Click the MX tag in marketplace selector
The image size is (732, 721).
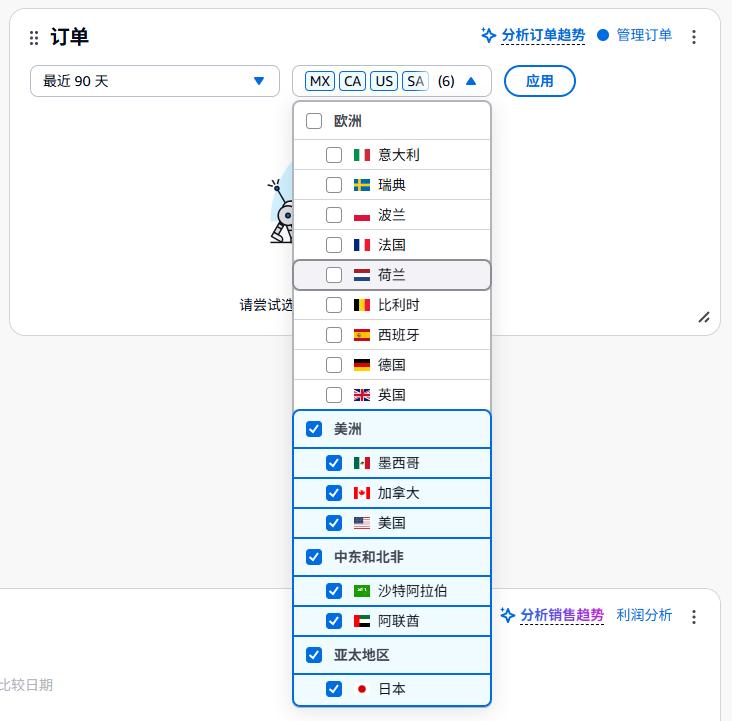320,81
